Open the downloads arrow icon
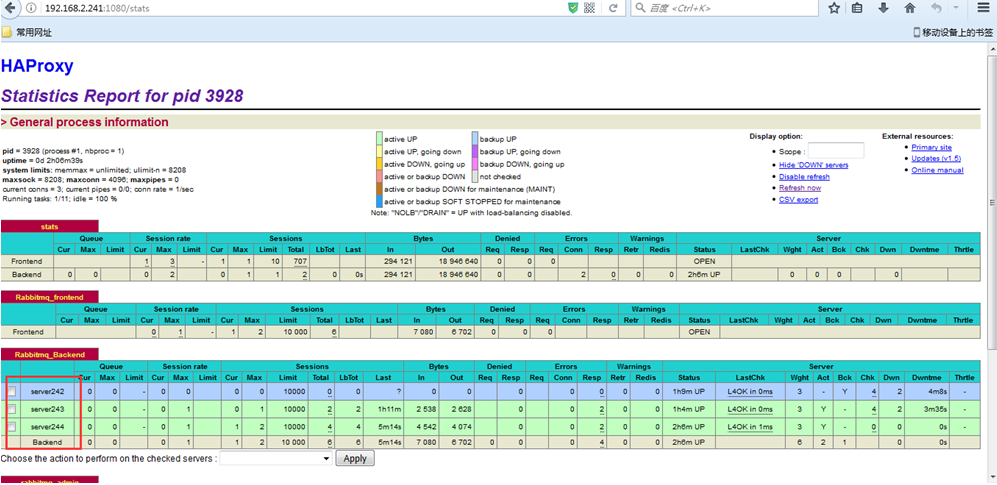The image size is (997, 485). tap(884, 8)
